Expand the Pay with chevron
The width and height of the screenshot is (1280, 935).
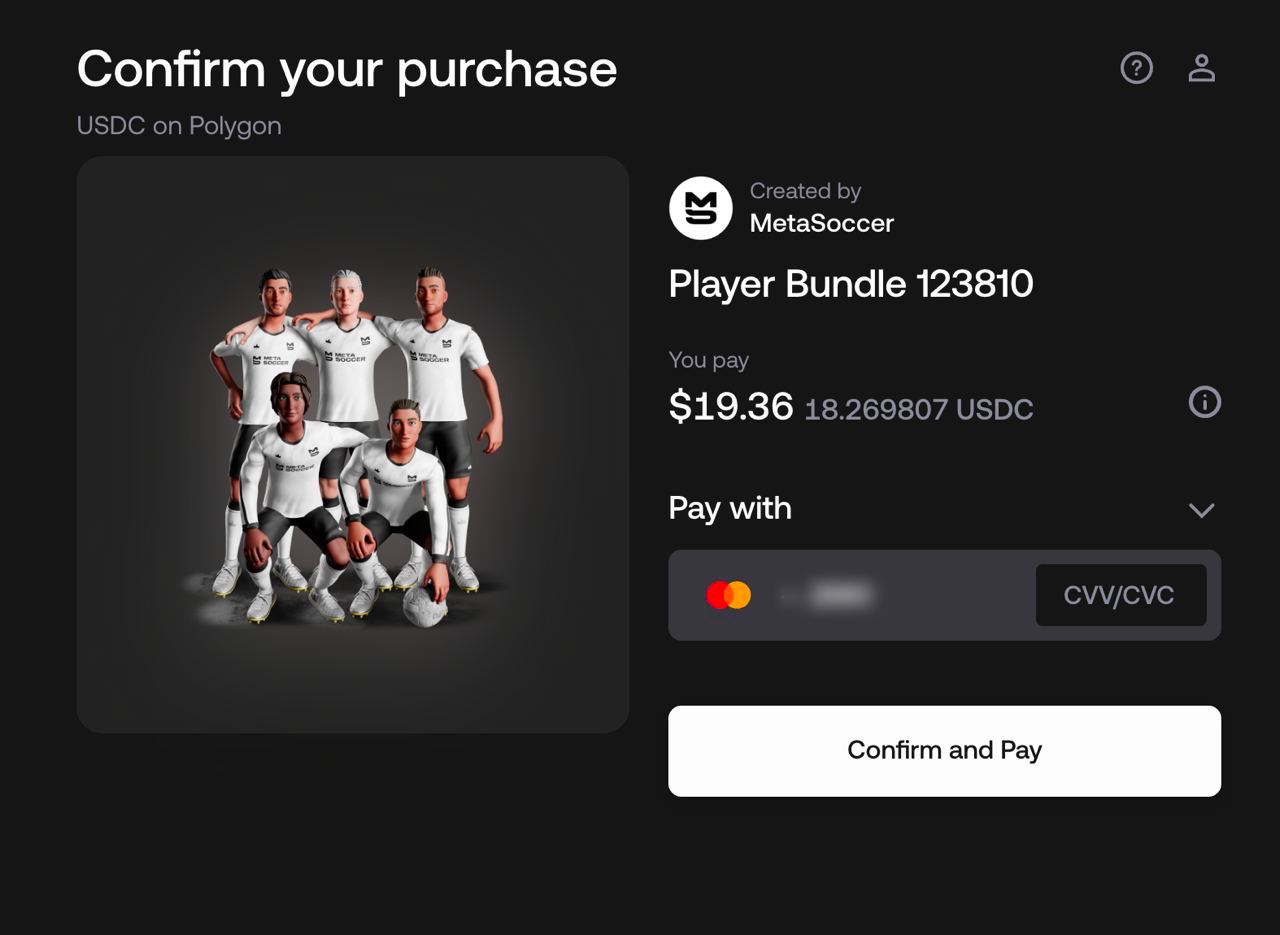[x=1201, y=510]
